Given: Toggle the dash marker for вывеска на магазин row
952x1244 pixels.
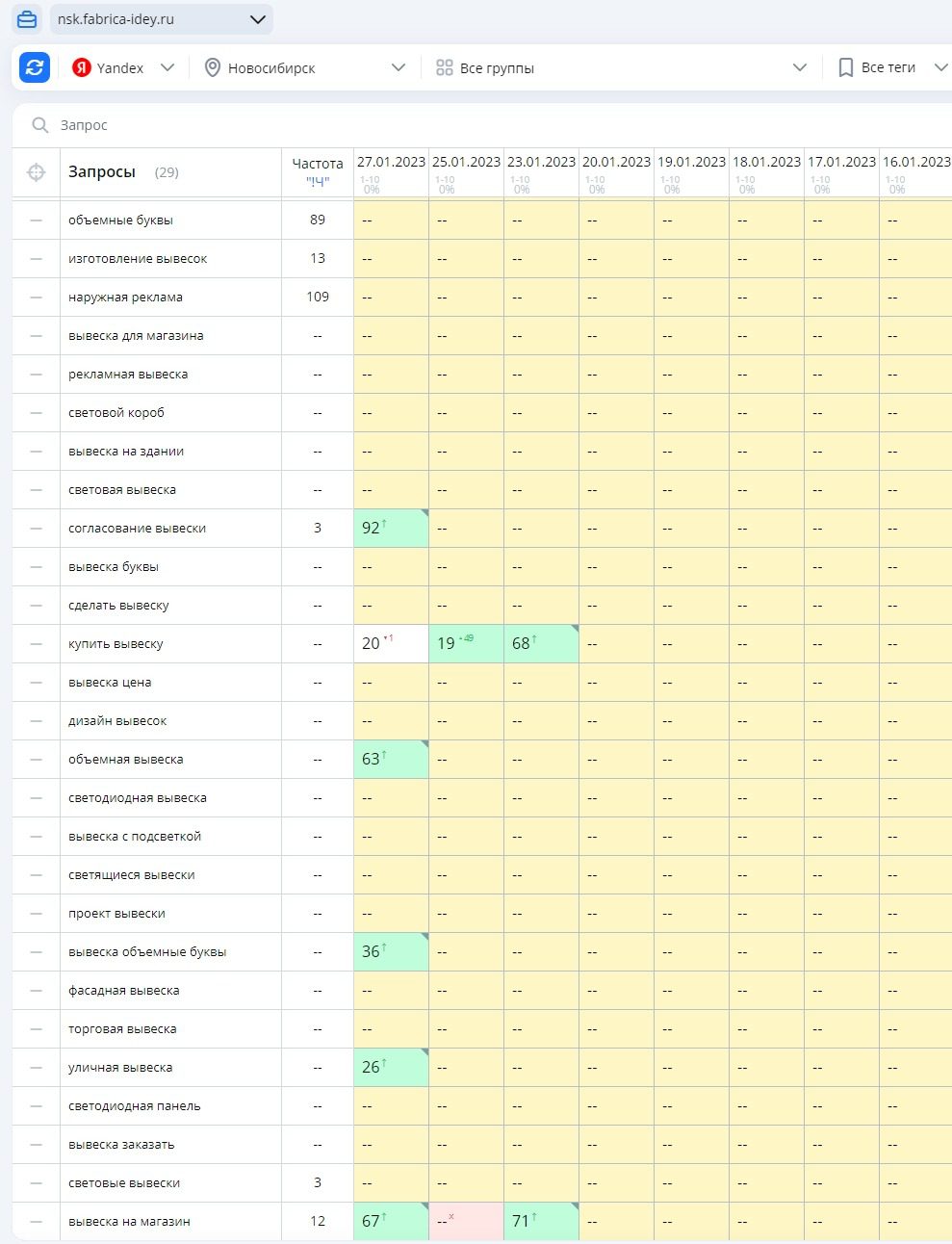Looking at the screenshot, I should tap(36, 1222).
